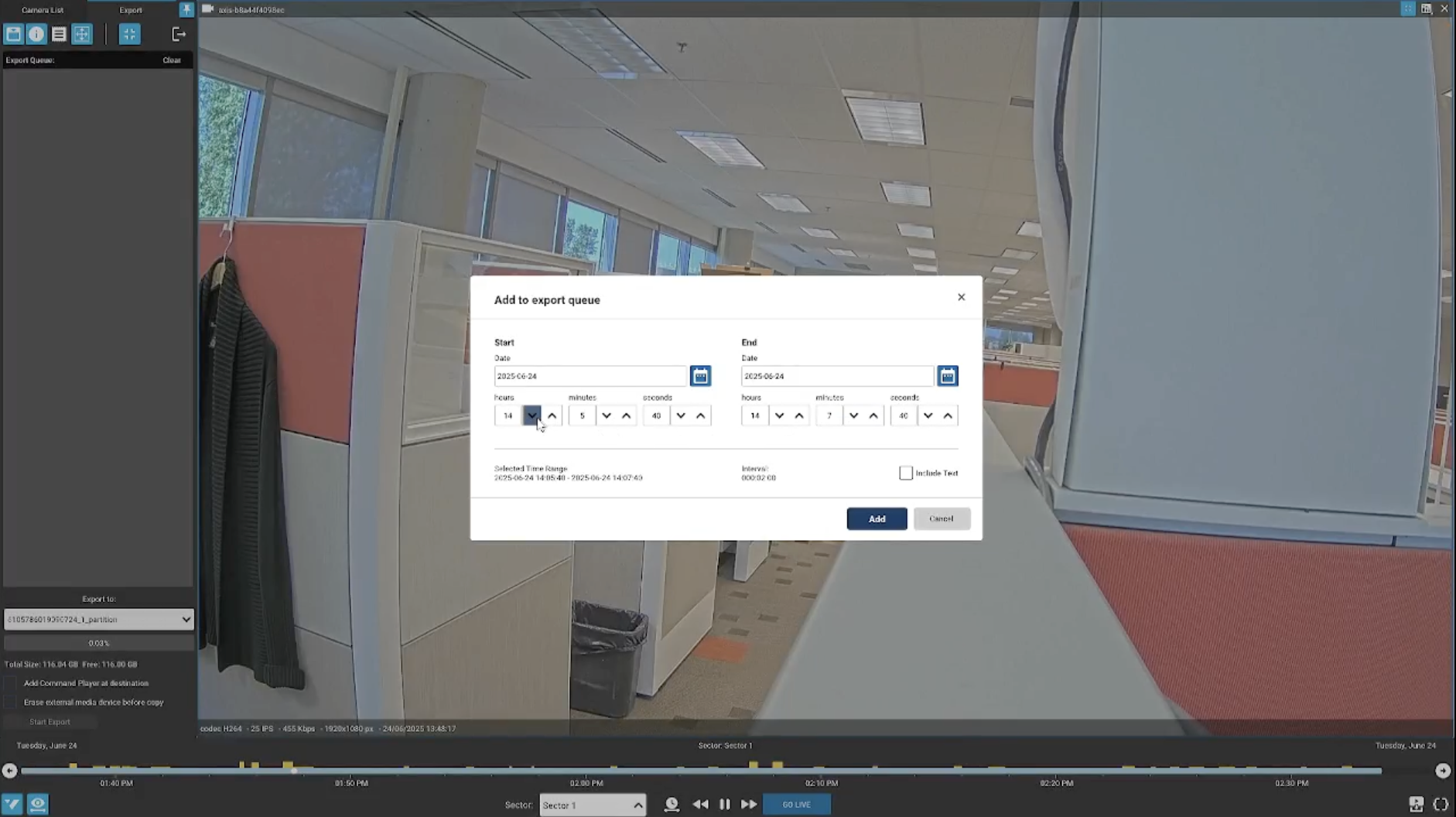
Task: Click the rewind playback button
Action: pyautogui.click(x=700, y=805)
